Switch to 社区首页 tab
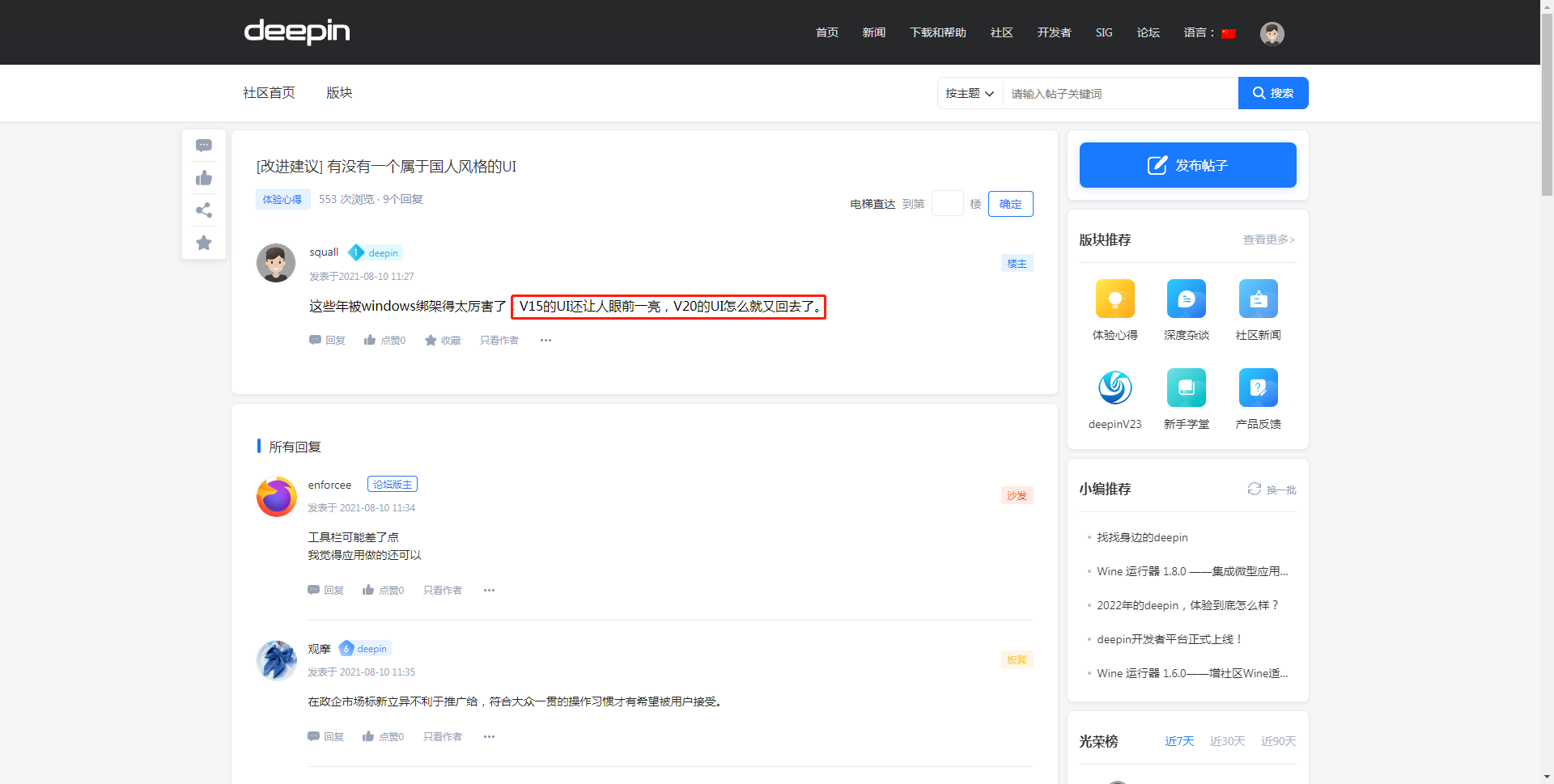This screenshot has width=1554, height=784. 270,93
